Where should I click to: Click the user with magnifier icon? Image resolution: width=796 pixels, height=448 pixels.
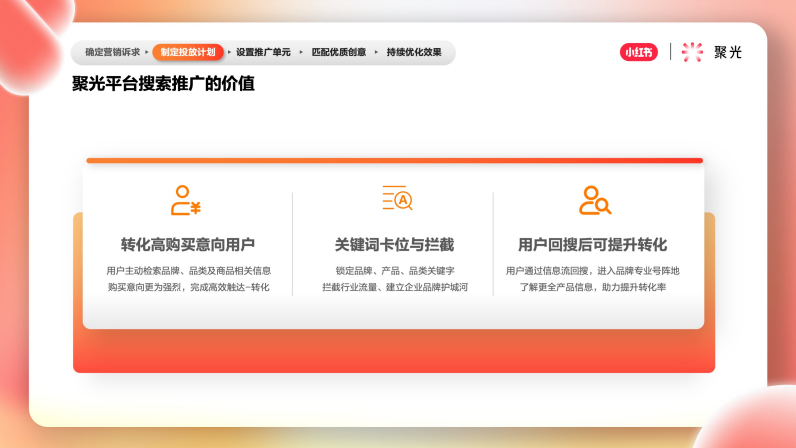595,200
